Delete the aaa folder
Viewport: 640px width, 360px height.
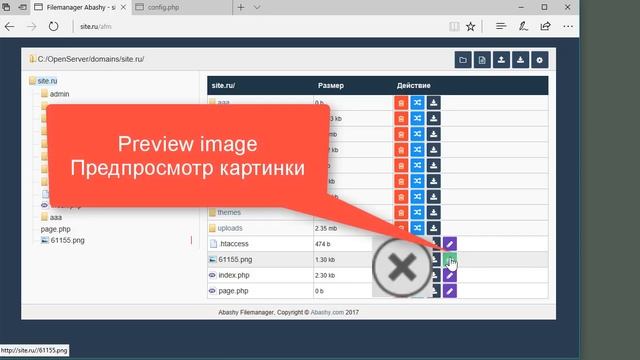coord(401,103)
